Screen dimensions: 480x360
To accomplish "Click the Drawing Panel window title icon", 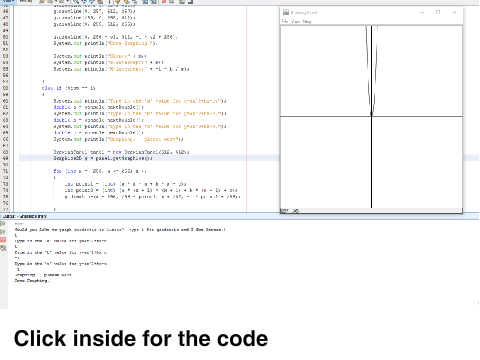I will point(286,12).
